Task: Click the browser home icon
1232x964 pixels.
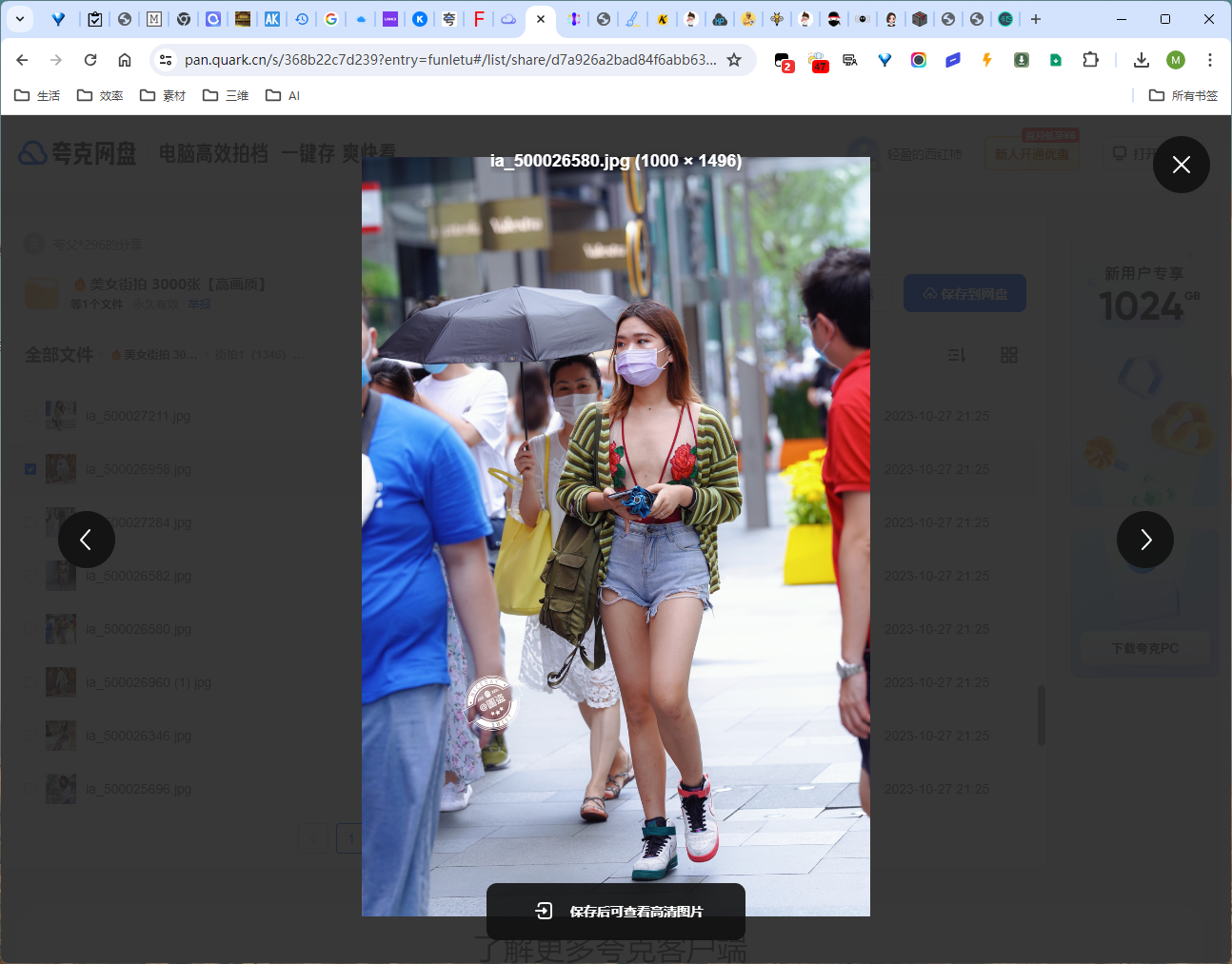Action: 125,60
